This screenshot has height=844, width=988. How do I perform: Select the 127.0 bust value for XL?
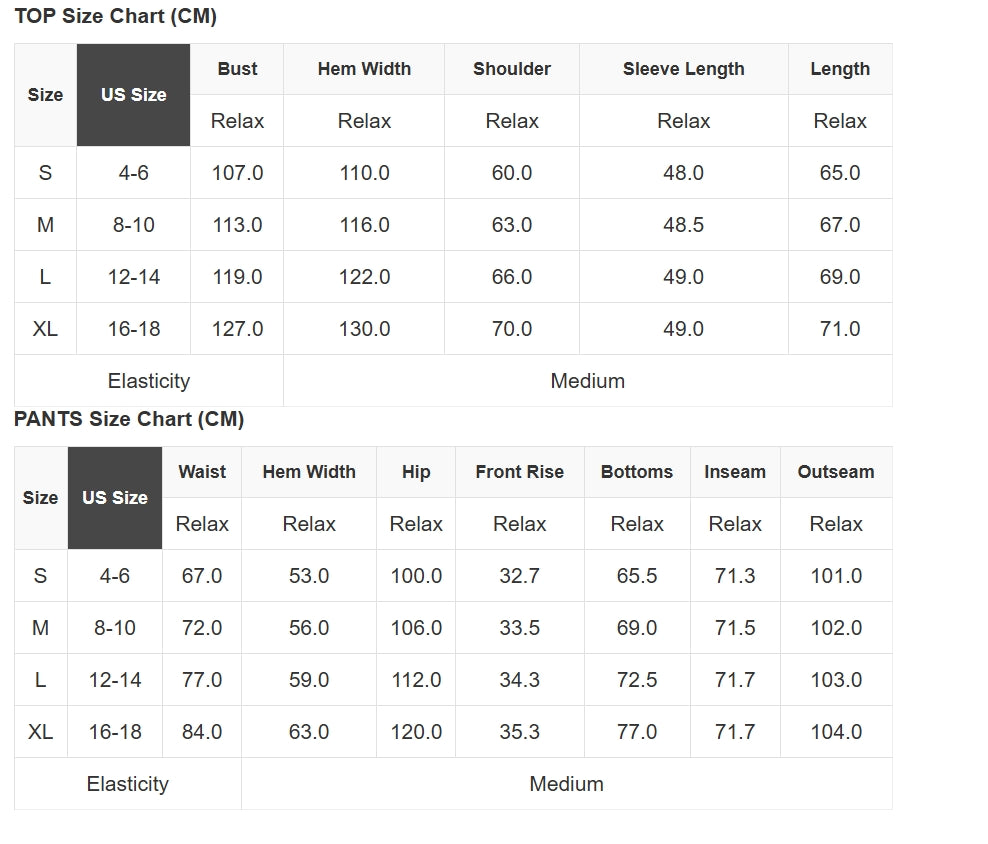[237, 329]
